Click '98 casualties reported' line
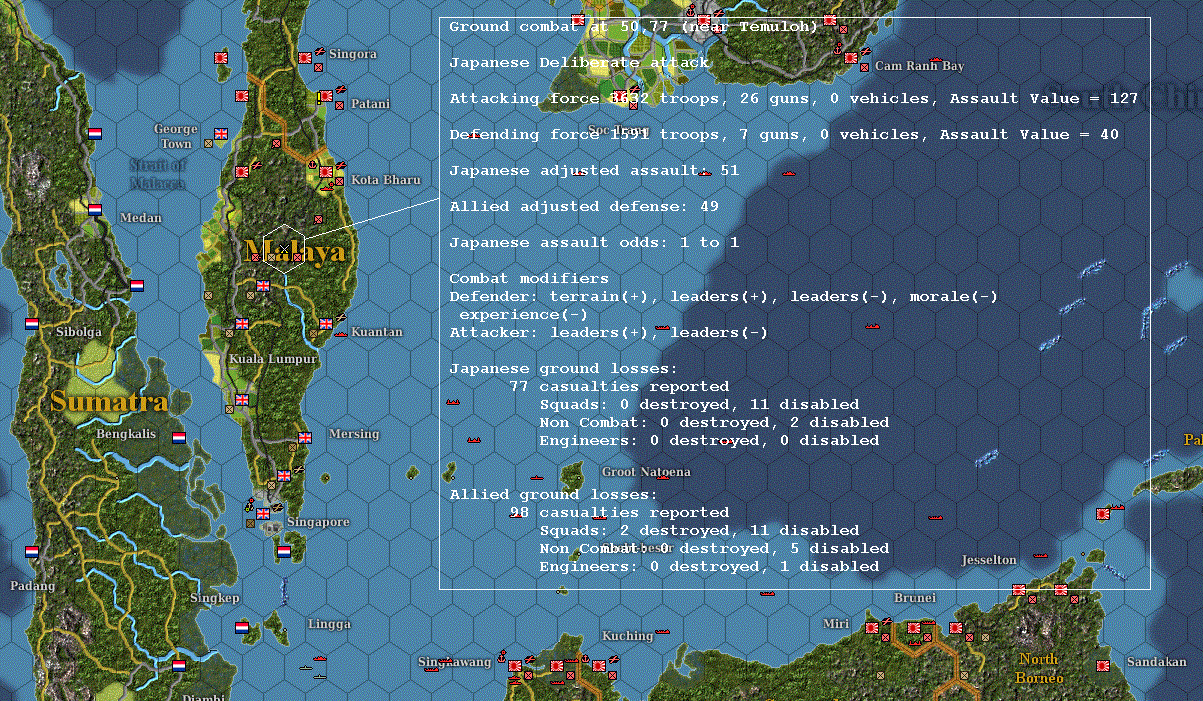1203x701 pixels. click(619, 512)
